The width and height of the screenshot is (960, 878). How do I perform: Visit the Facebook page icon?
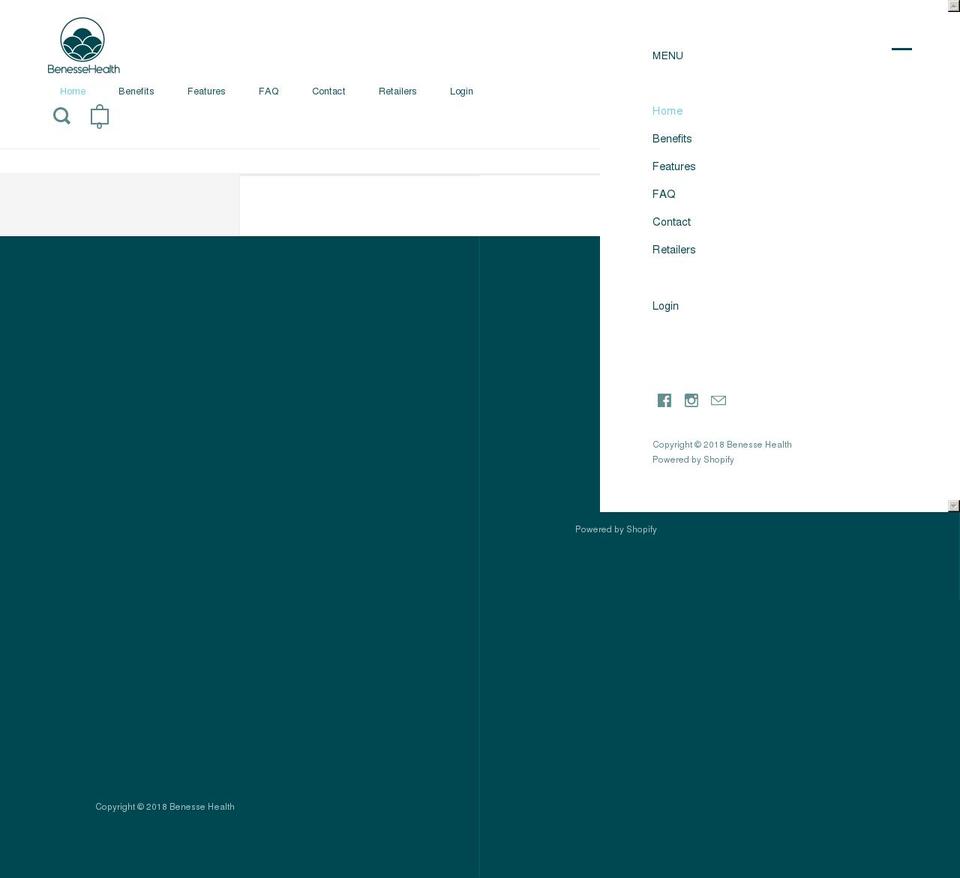click(x=664, y=400)
